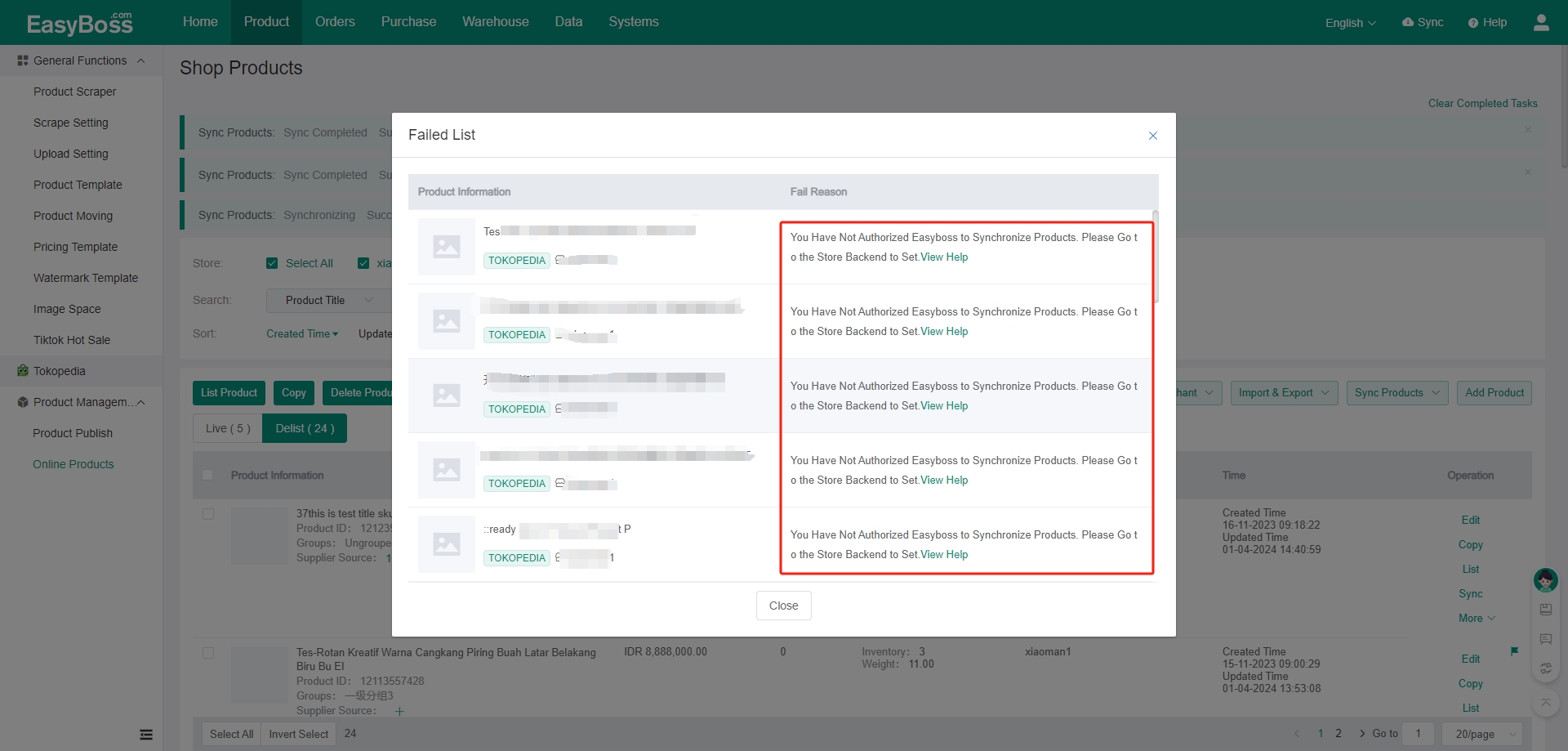Click the General Functions grid icon
The image size is (1568, 751).
point(23,60)
